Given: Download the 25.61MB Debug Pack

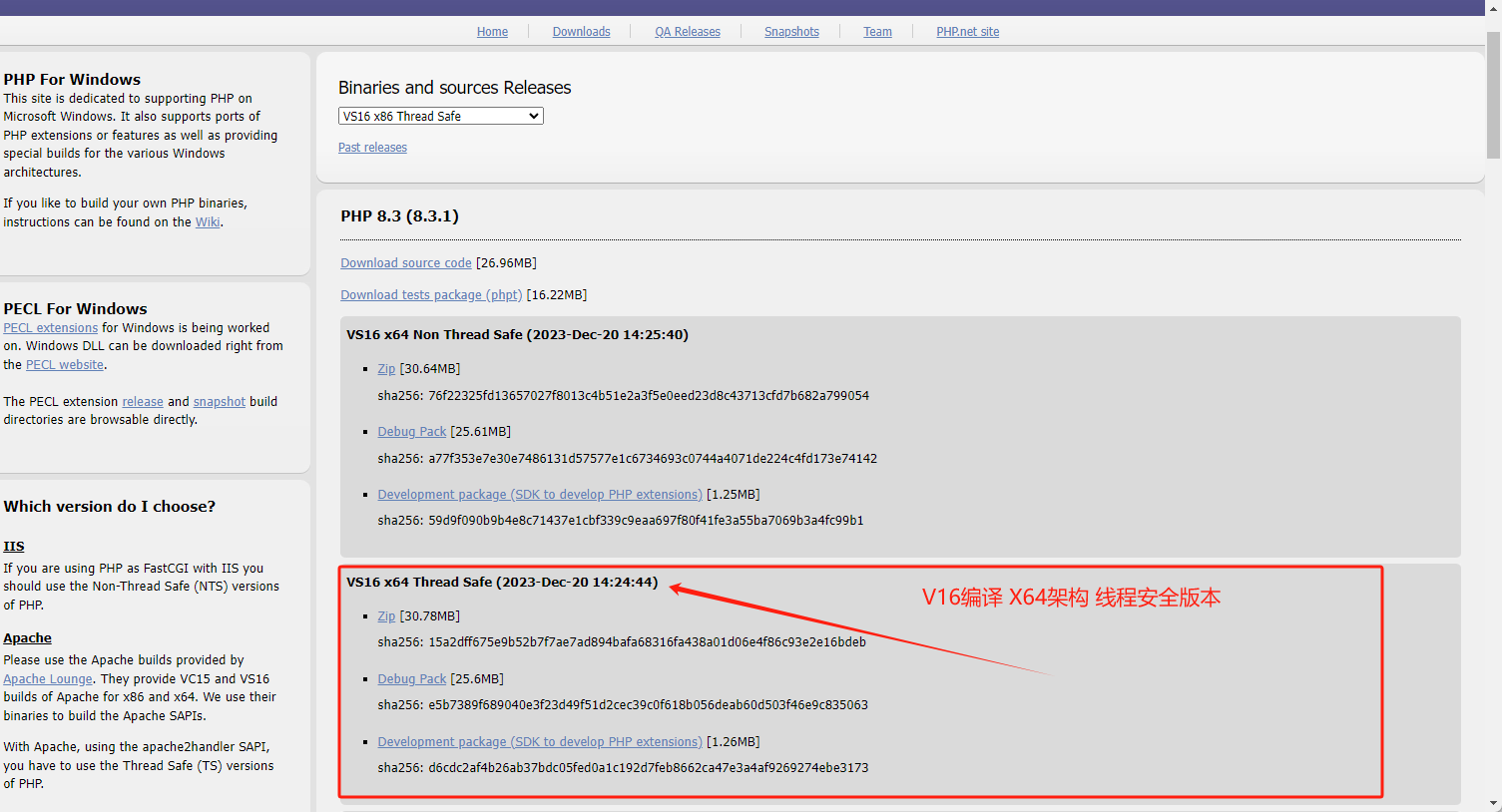Looking at the screenshot, I should point(411,432).
